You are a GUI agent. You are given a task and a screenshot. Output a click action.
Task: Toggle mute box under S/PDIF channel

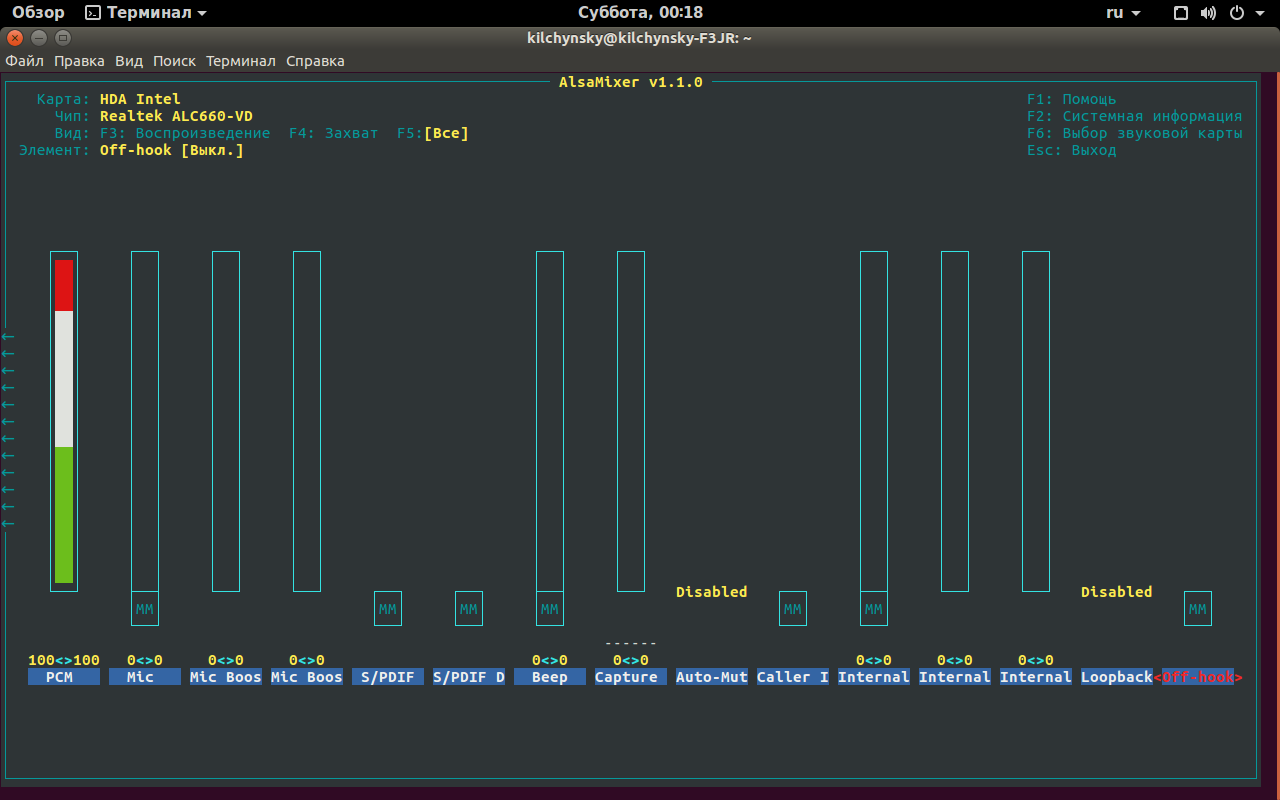(388, 609)
